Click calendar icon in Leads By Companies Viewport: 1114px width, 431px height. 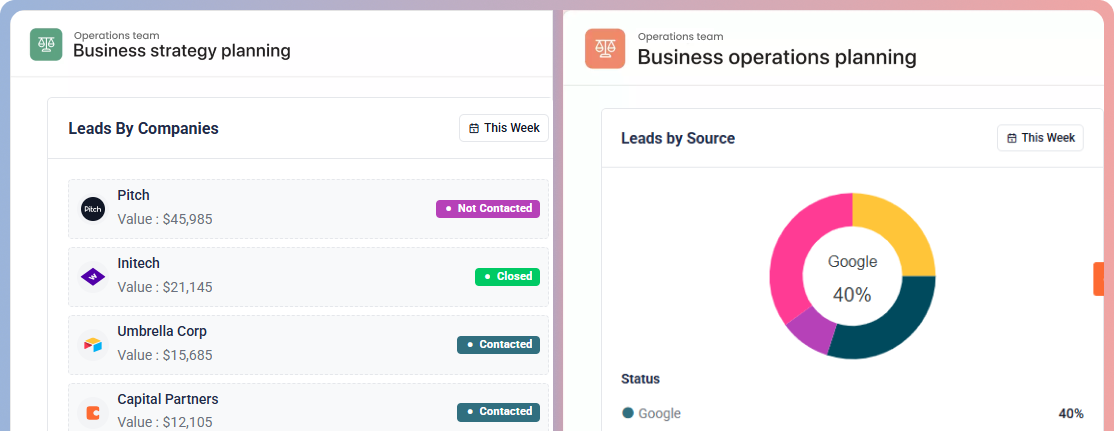(474, 129)
